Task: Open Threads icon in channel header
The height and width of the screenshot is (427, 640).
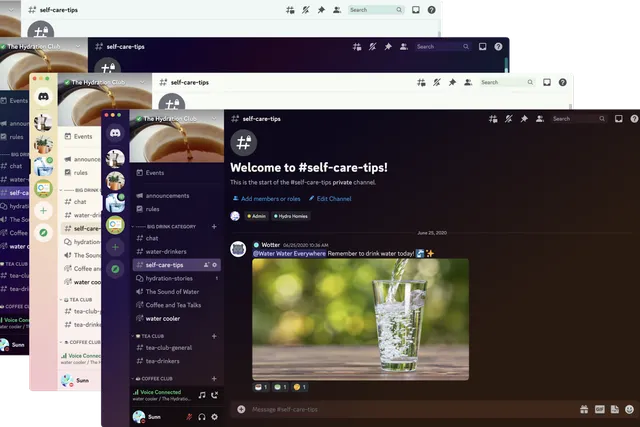Action: coord(492,119)
